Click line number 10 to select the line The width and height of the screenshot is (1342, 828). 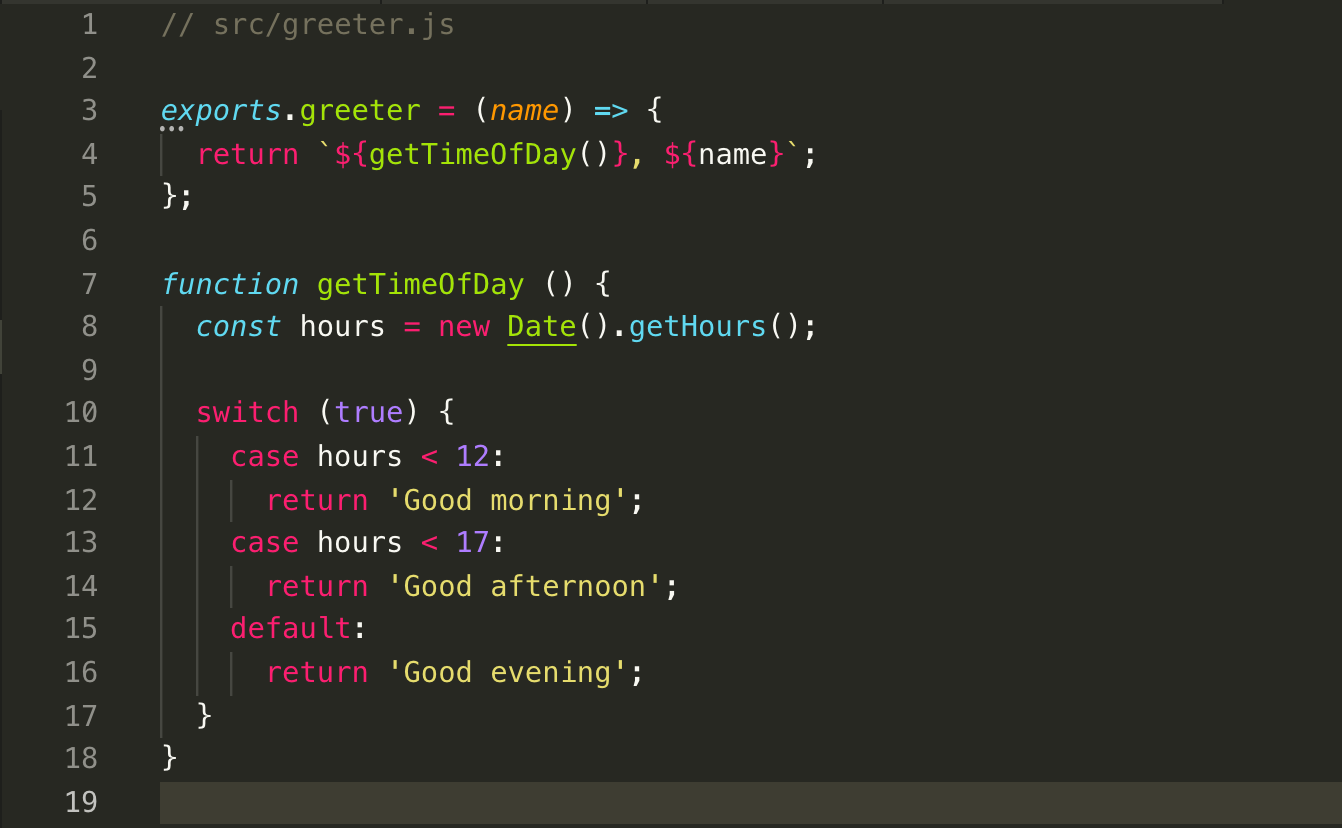pyautogui.click(x=81, y=411)
